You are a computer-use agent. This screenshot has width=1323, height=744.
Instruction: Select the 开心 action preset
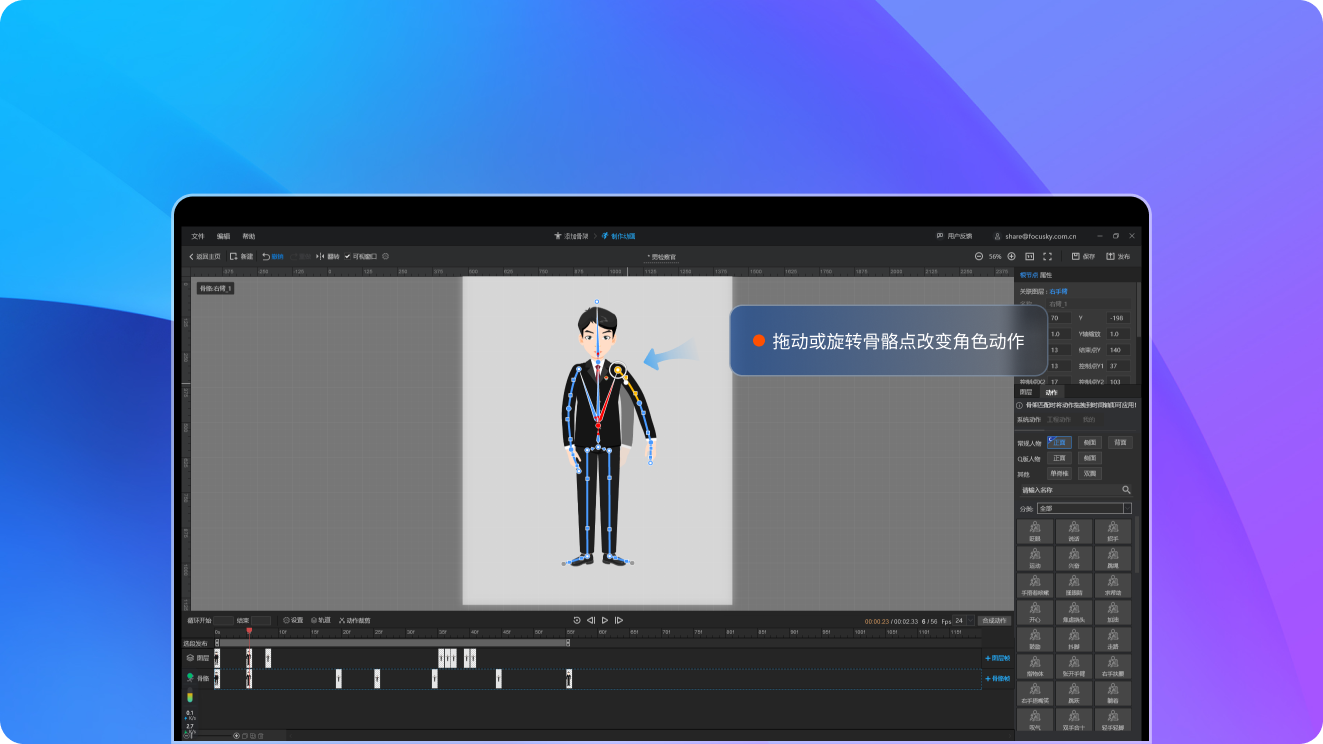1035,614
